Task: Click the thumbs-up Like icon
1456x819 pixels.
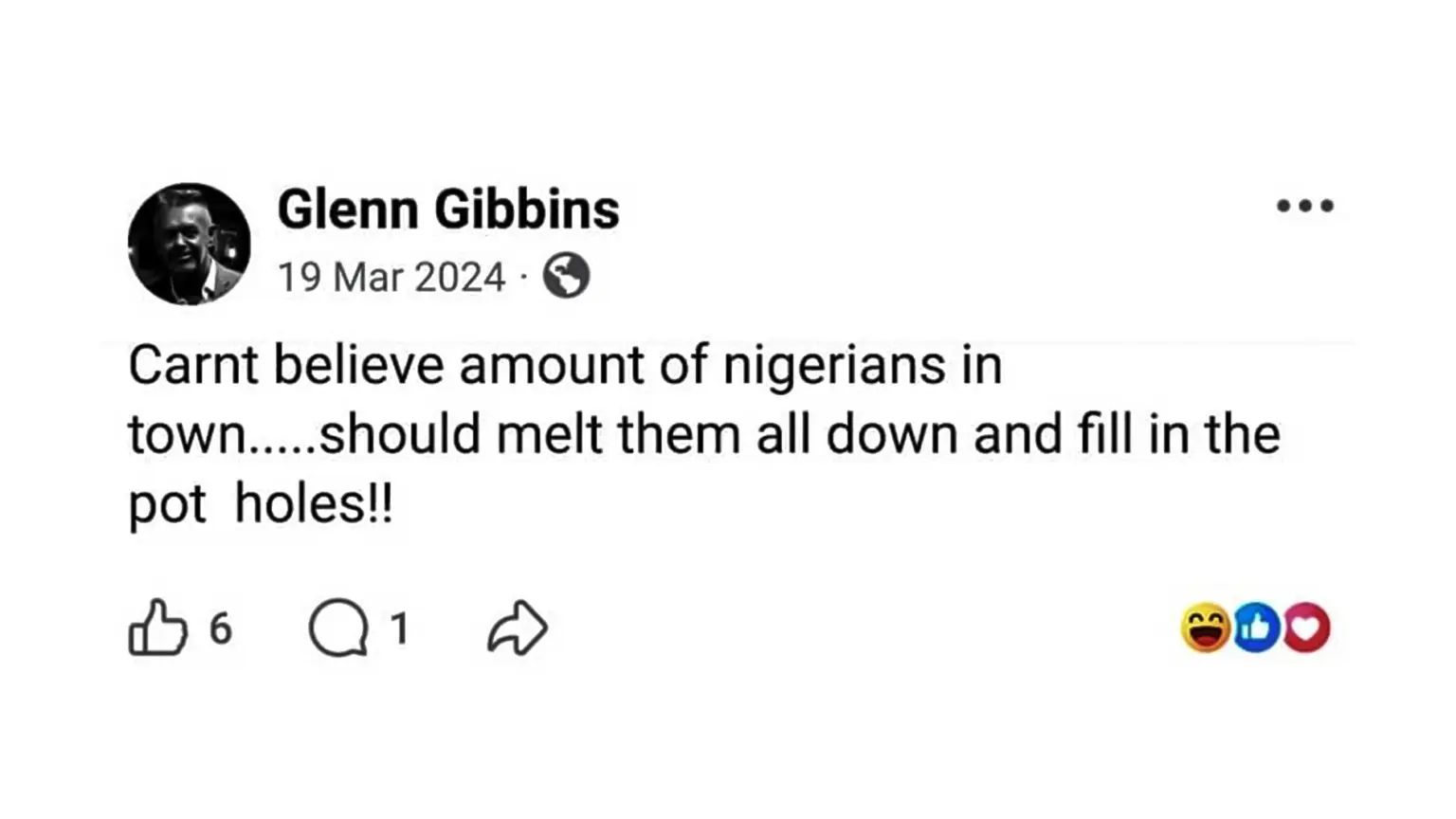Action: [157, 628]
